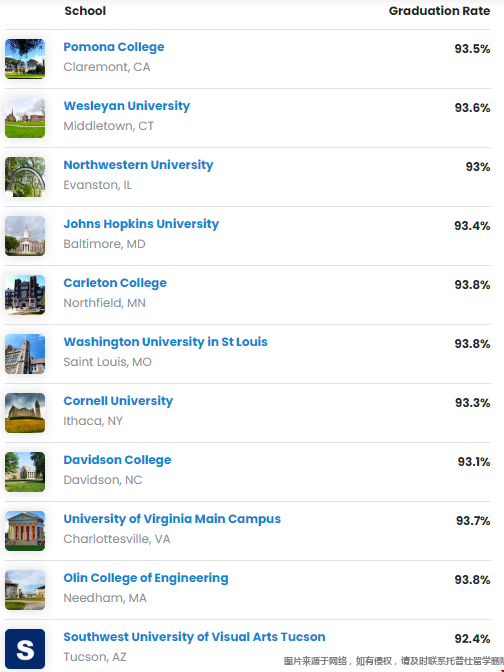Click the Johns Hopkins campus thumbnail

[25, 236]
